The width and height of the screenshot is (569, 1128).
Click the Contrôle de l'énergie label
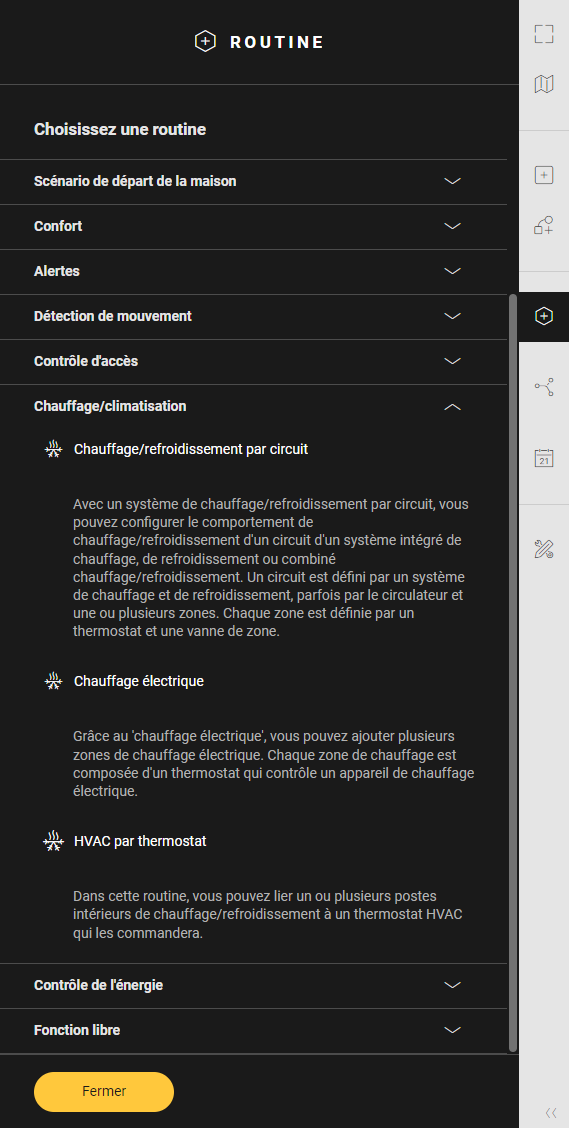tap(99, 985)
